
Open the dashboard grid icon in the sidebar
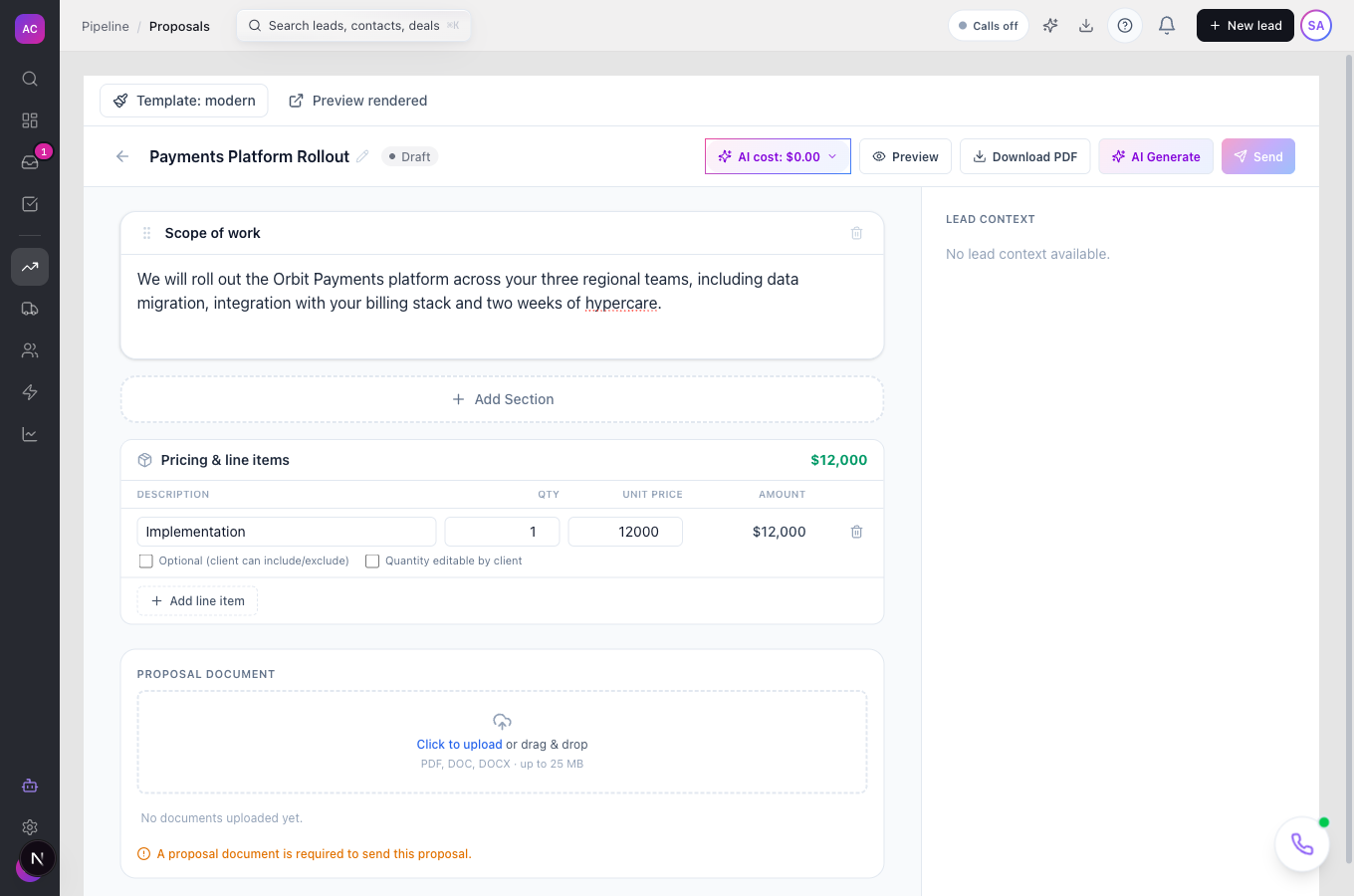pos(30,120)
